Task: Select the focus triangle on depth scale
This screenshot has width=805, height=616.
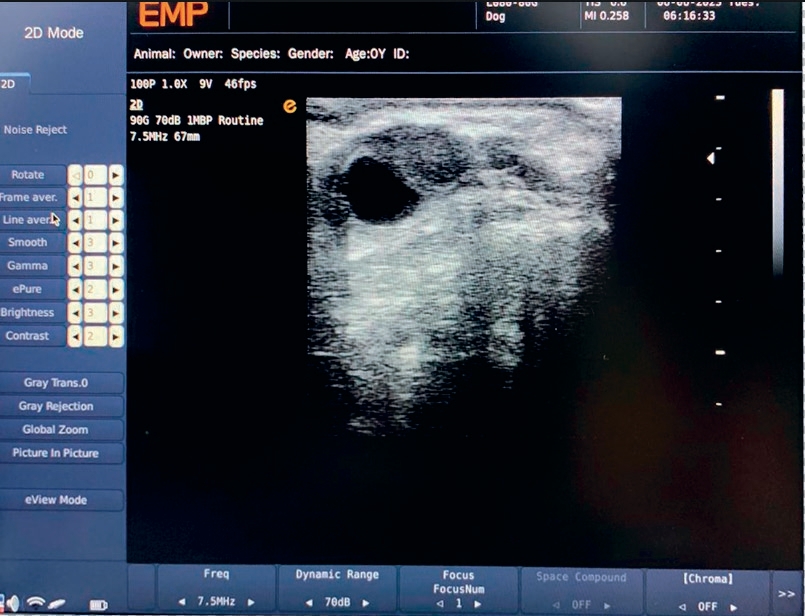Action: (x=711, y=158)
